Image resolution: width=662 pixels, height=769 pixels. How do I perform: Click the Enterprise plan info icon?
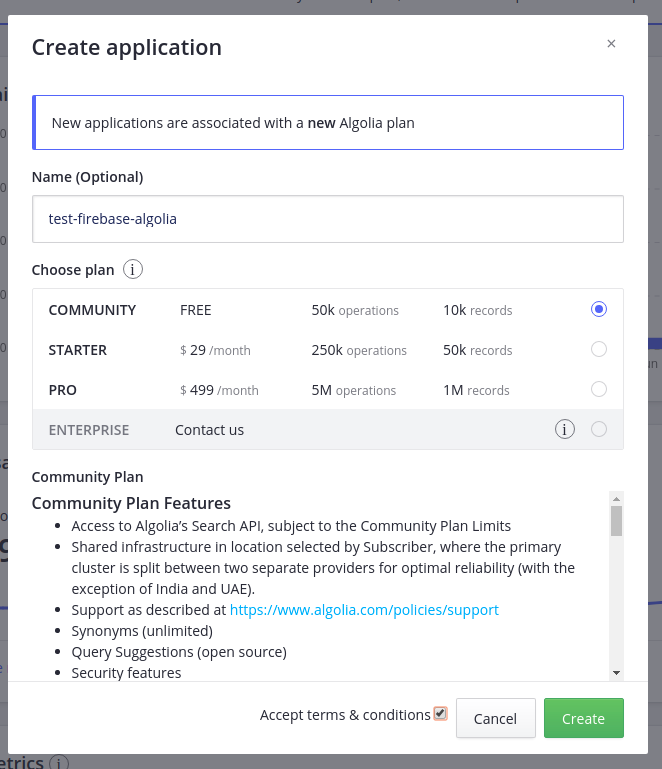click(565, 429)
